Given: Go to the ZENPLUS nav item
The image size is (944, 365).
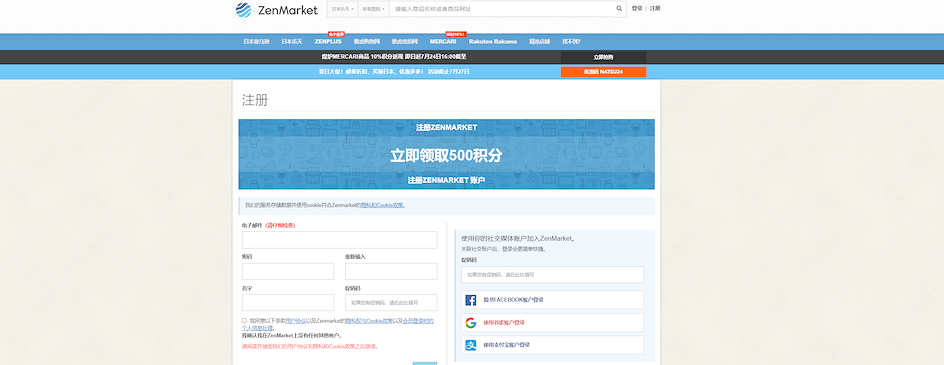Looking at the screenshot, I should click(x=328, y=42).
